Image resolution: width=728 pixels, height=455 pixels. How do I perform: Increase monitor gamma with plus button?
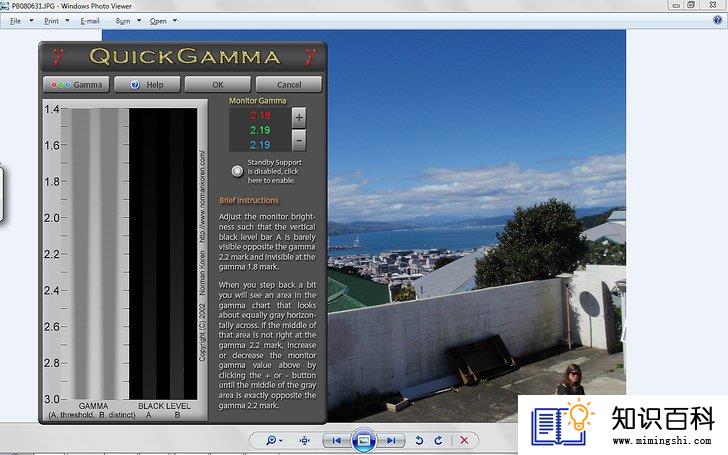tap(299, 117)
